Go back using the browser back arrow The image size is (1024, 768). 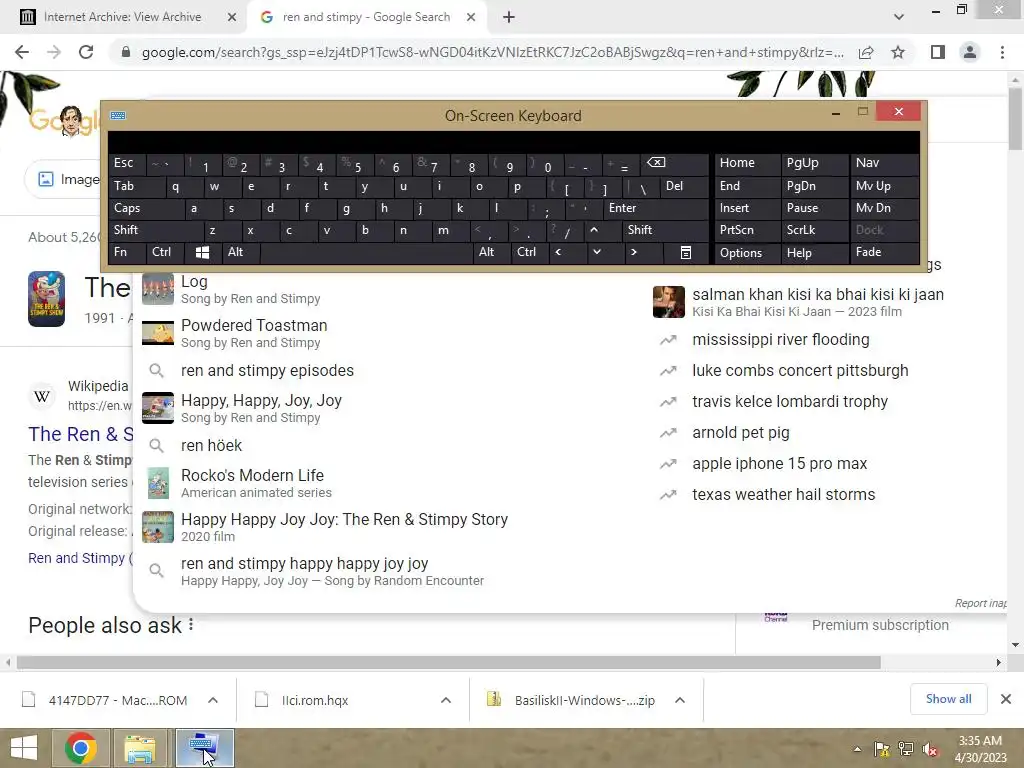pos(22,52)
